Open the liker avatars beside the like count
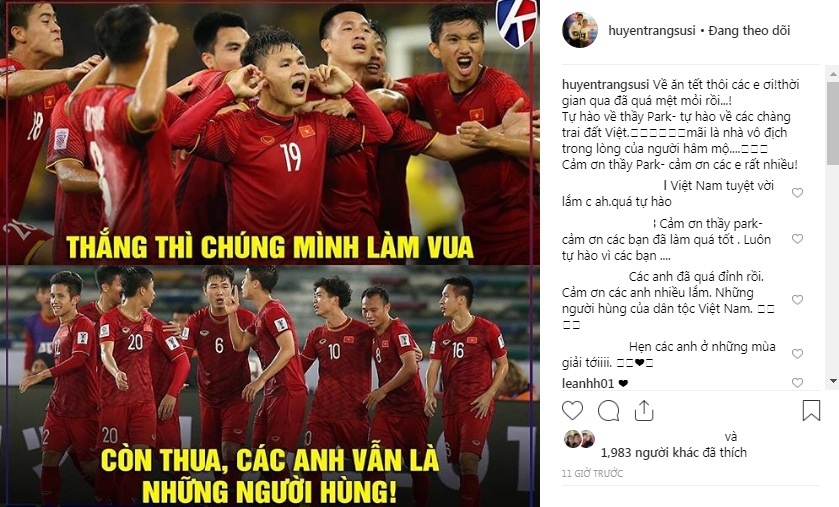This screenshot has width=839, height=507. [579, 439]
